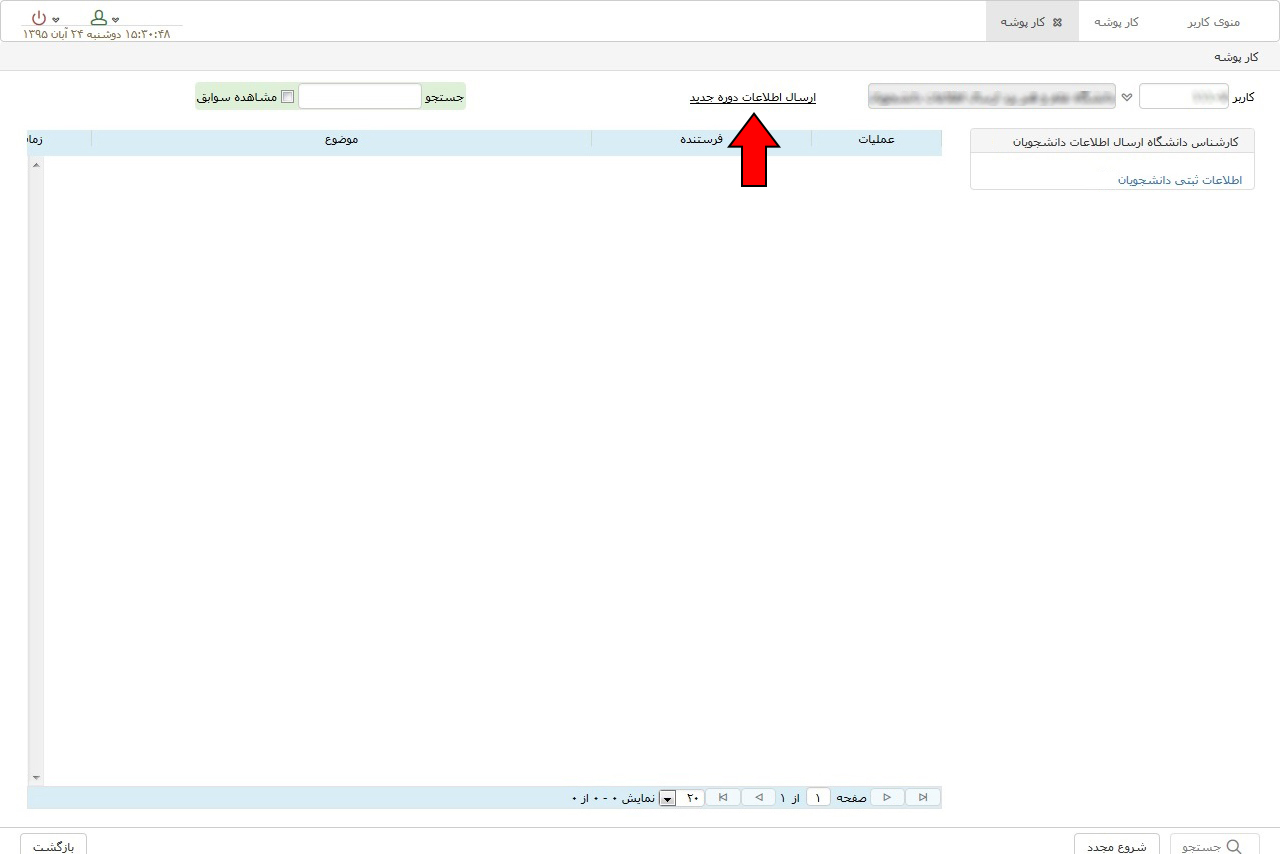The image size is (1280, 854).
Task: Jump to the last results page
Action: pyautogui.click(x=723, y=797)
